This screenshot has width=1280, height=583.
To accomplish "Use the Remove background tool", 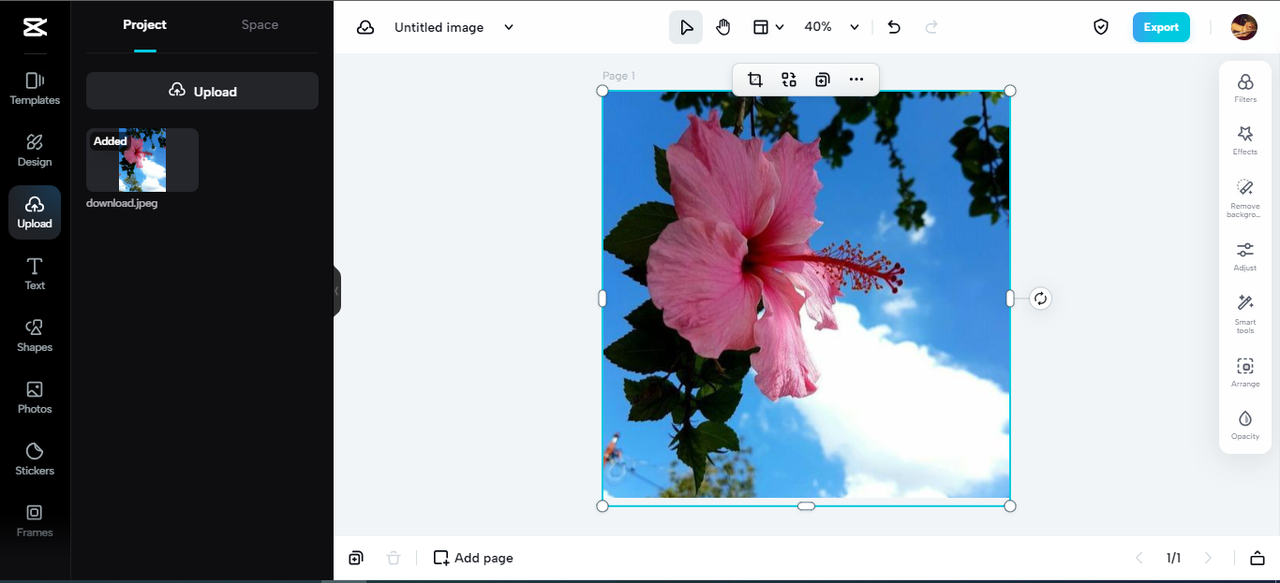I will coord(1245,198).
